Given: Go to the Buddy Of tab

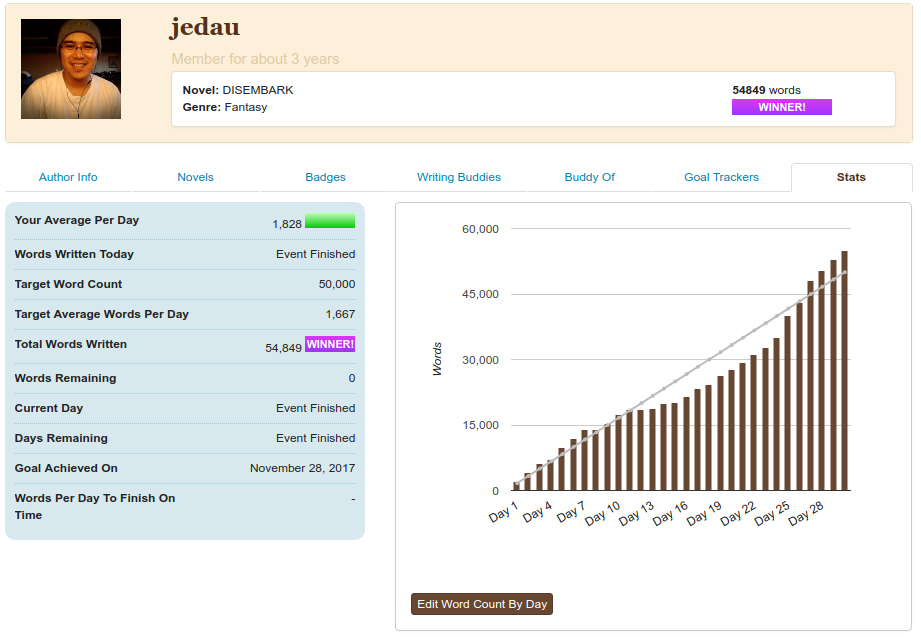Looking at the screenshot, I should click(x=590, y=177).
